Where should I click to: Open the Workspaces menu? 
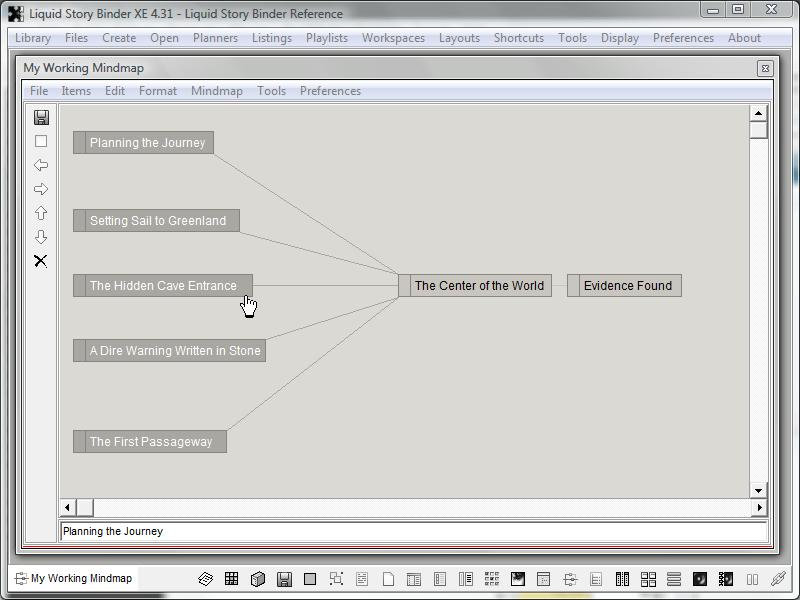pyautogui.click(x=393, y=38)
